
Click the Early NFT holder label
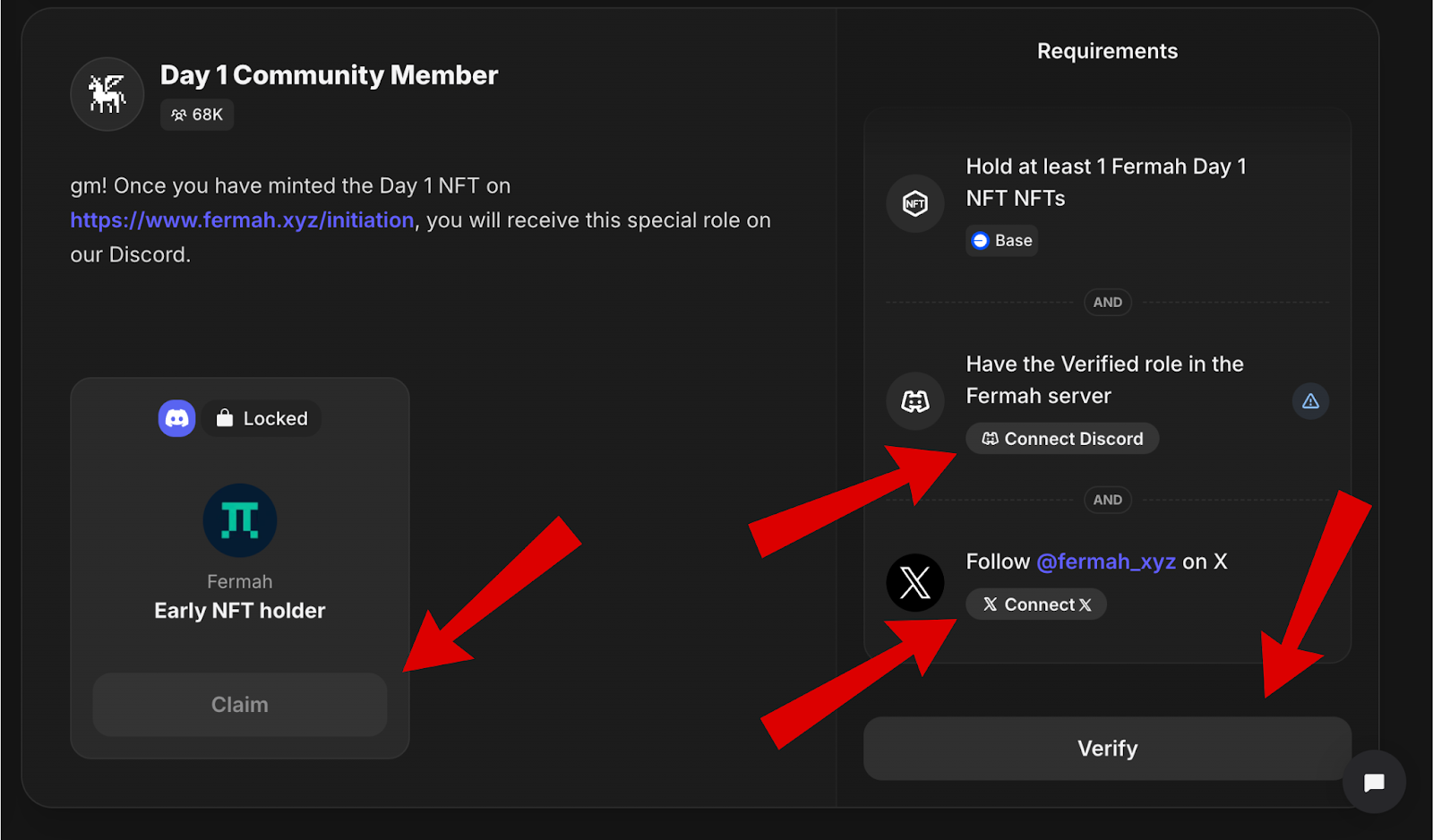pyautogui.click(x=240, y=611)
